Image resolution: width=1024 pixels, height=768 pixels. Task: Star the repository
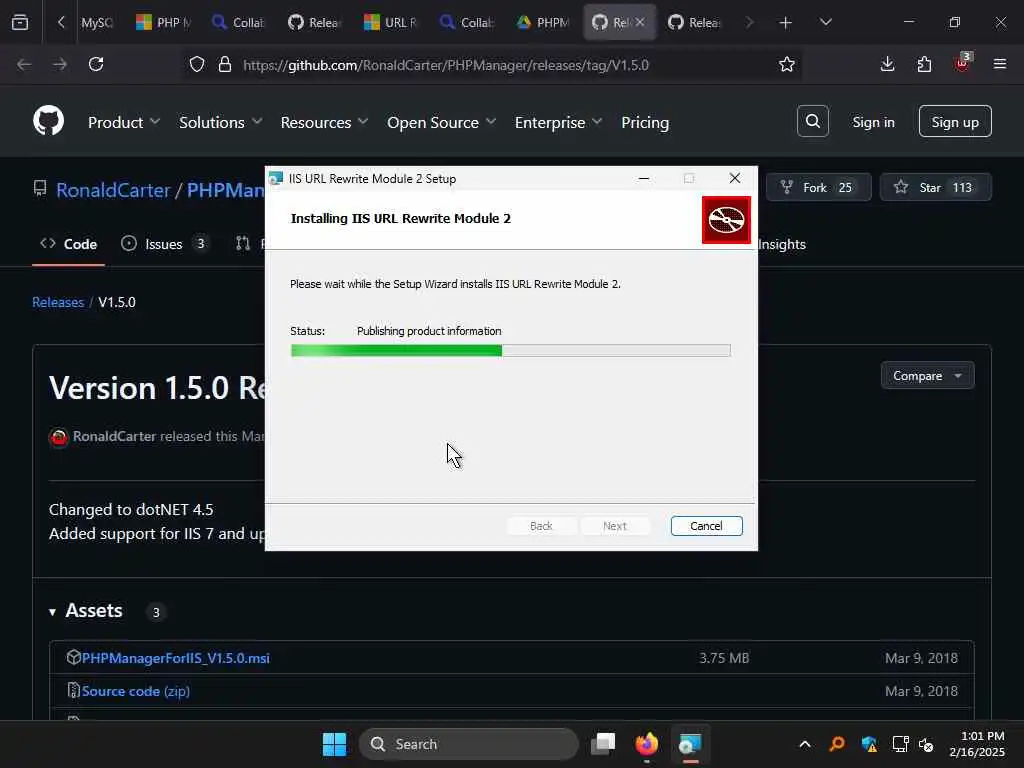coord(936,187)
